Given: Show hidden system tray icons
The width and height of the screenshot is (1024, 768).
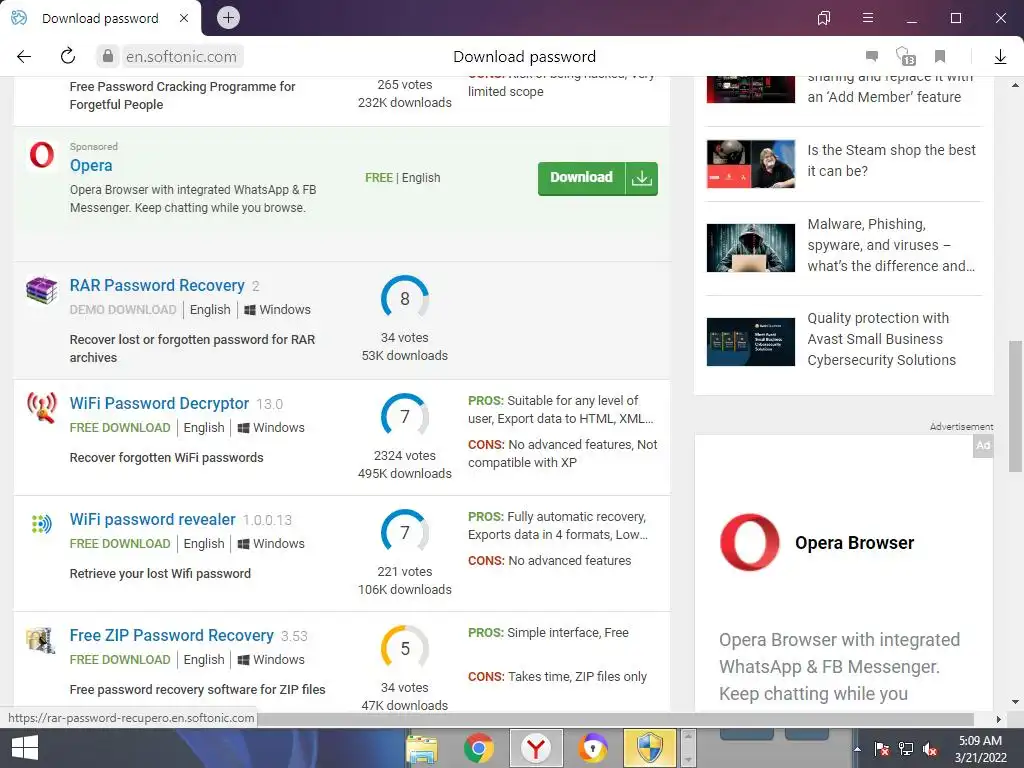Looking at the screenshot, I should [x=857, y=749].
